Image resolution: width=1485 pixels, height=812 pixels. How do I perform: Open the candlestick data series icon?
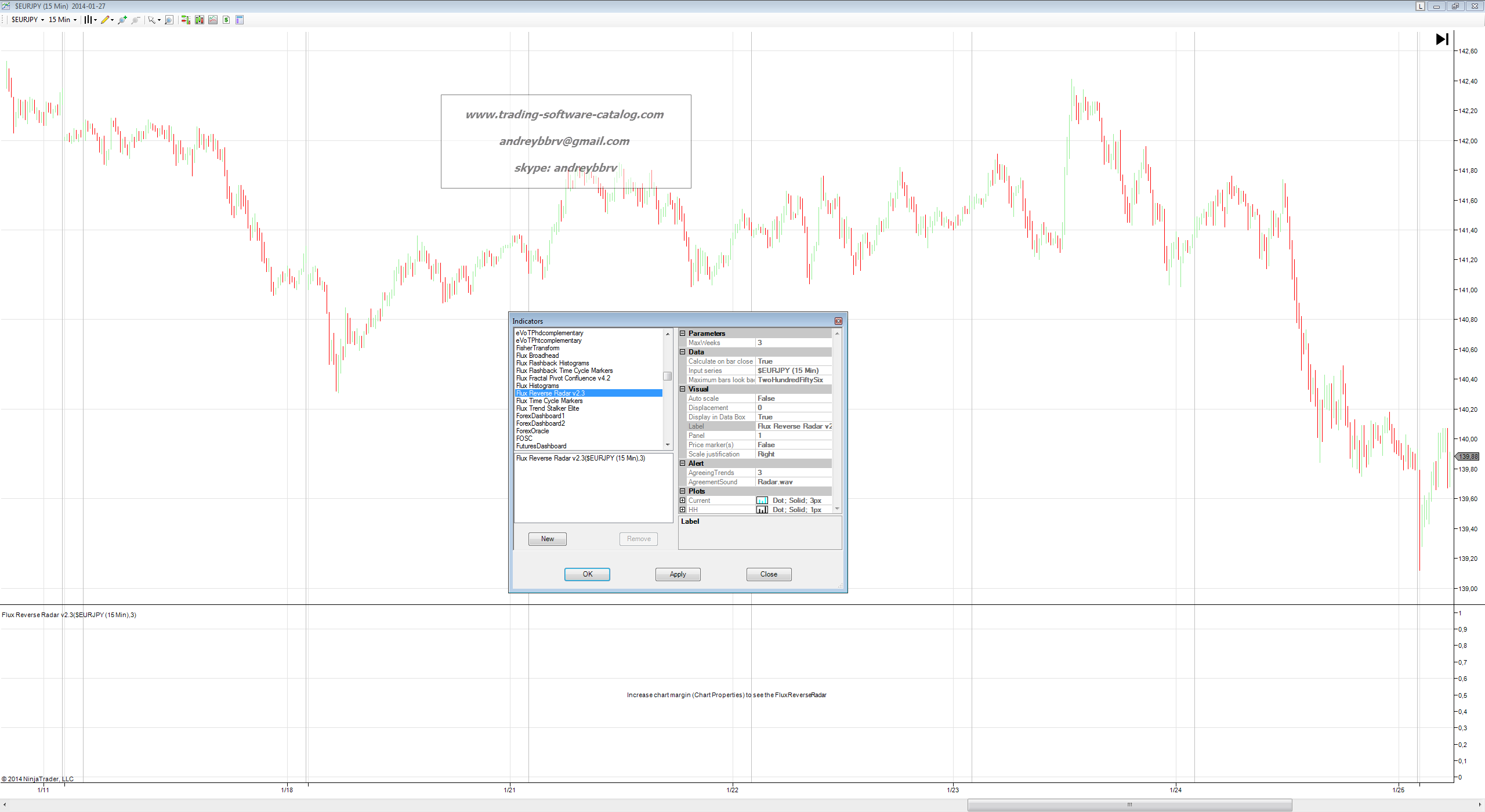point(199,20)
